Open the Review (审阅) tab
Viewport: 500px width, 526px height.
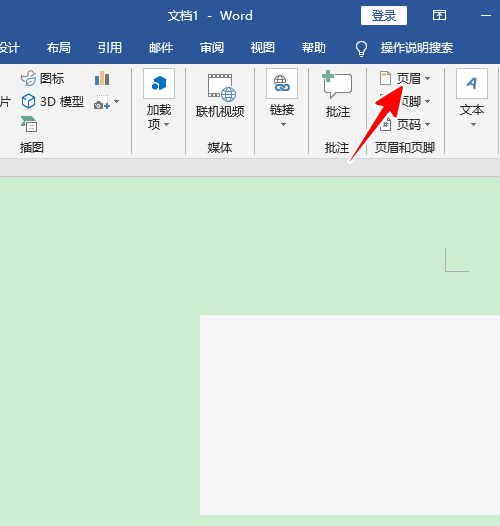point(212,48)
